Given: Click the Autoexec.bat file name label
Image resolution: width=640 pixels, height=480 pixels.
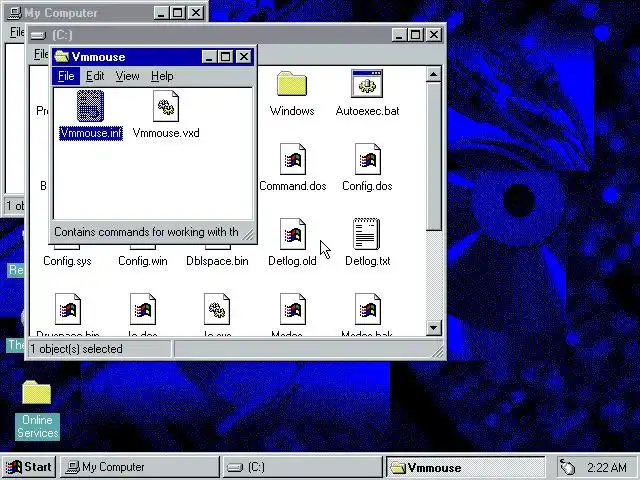Looking at the screenshot, I should [367, 111].
